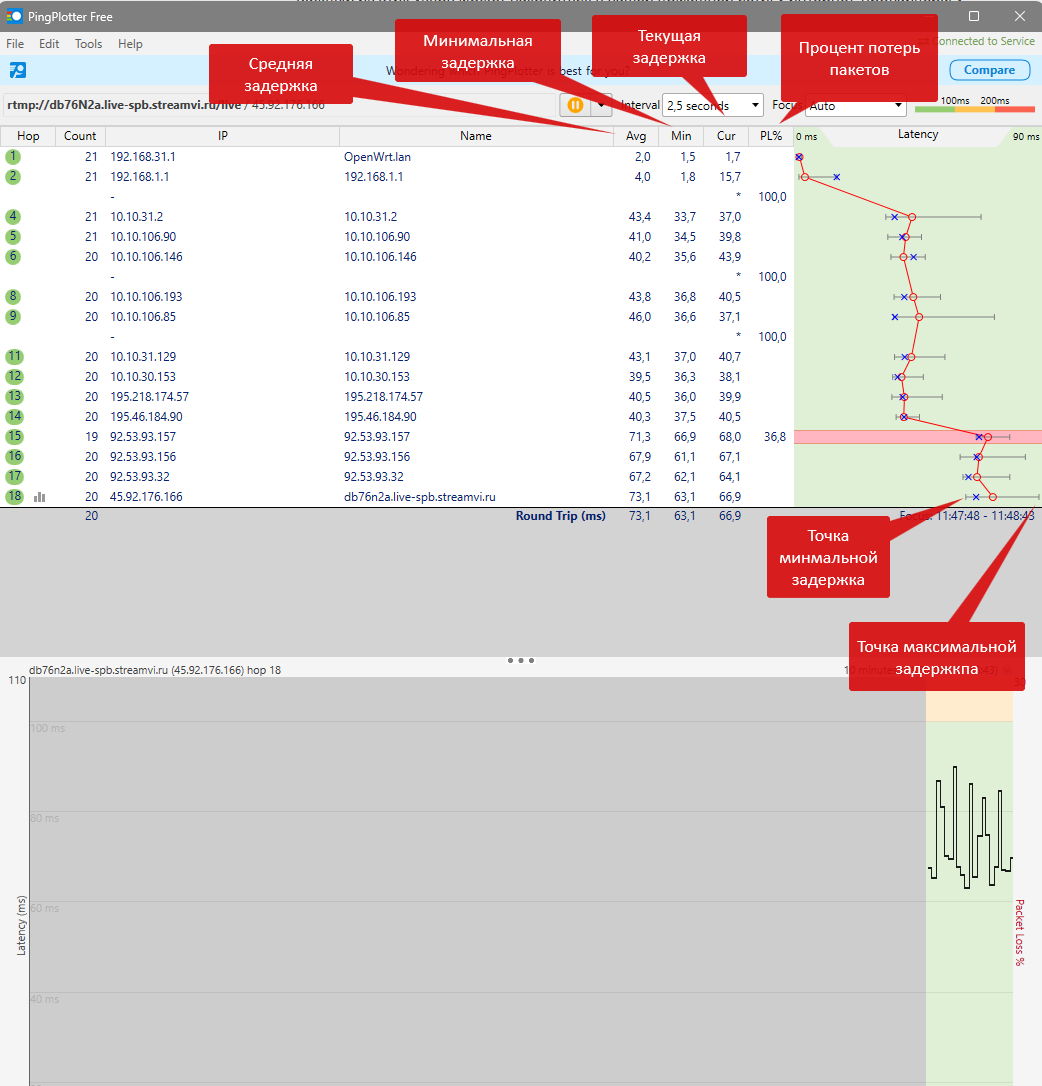This screenshot has width=1042, height=1086.
Task: Select hop 2 green circle icon
Action: [x=13, y=177]
